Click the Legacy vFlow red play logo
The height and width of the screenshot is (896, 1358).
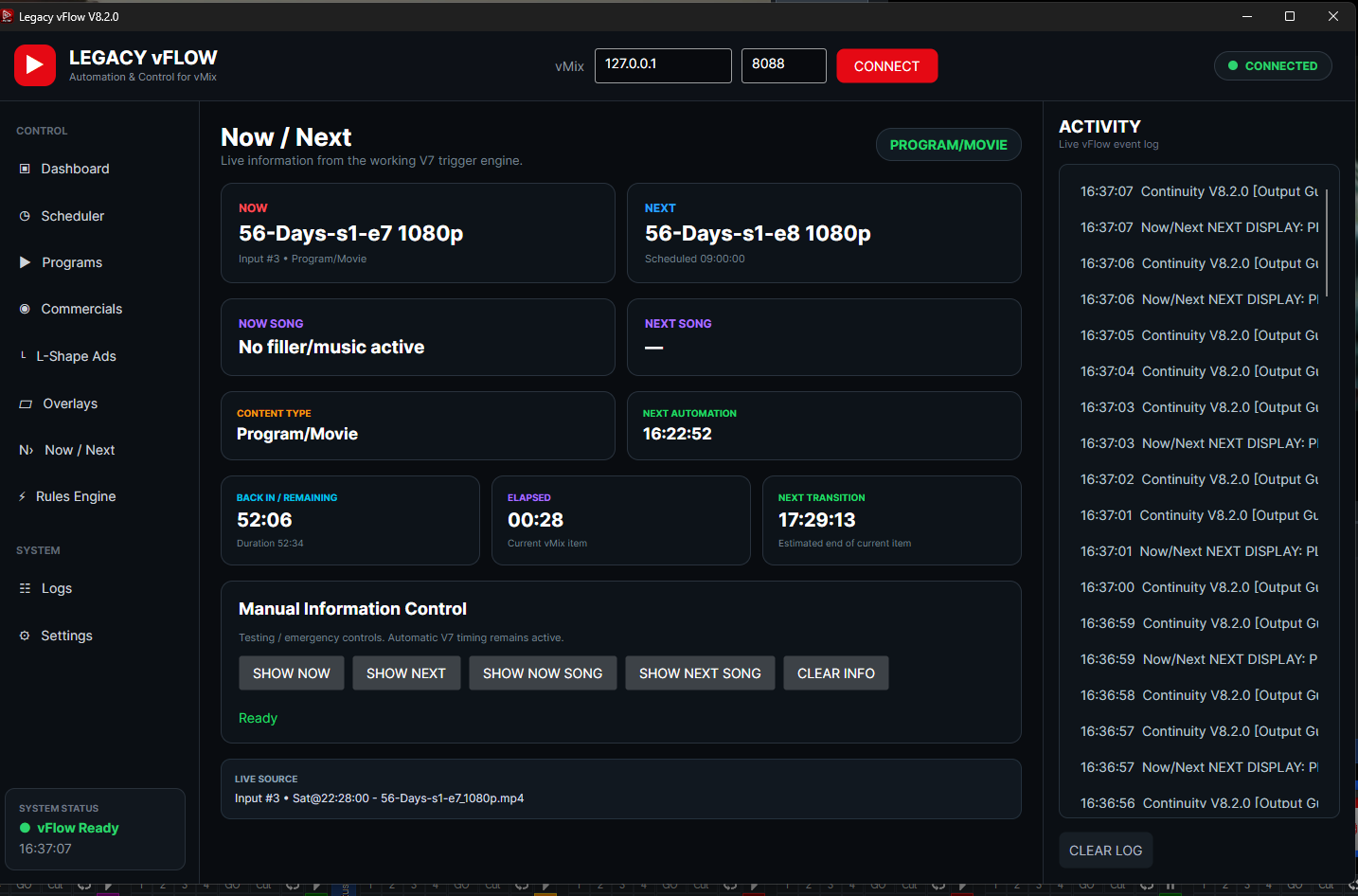(35, 65)
